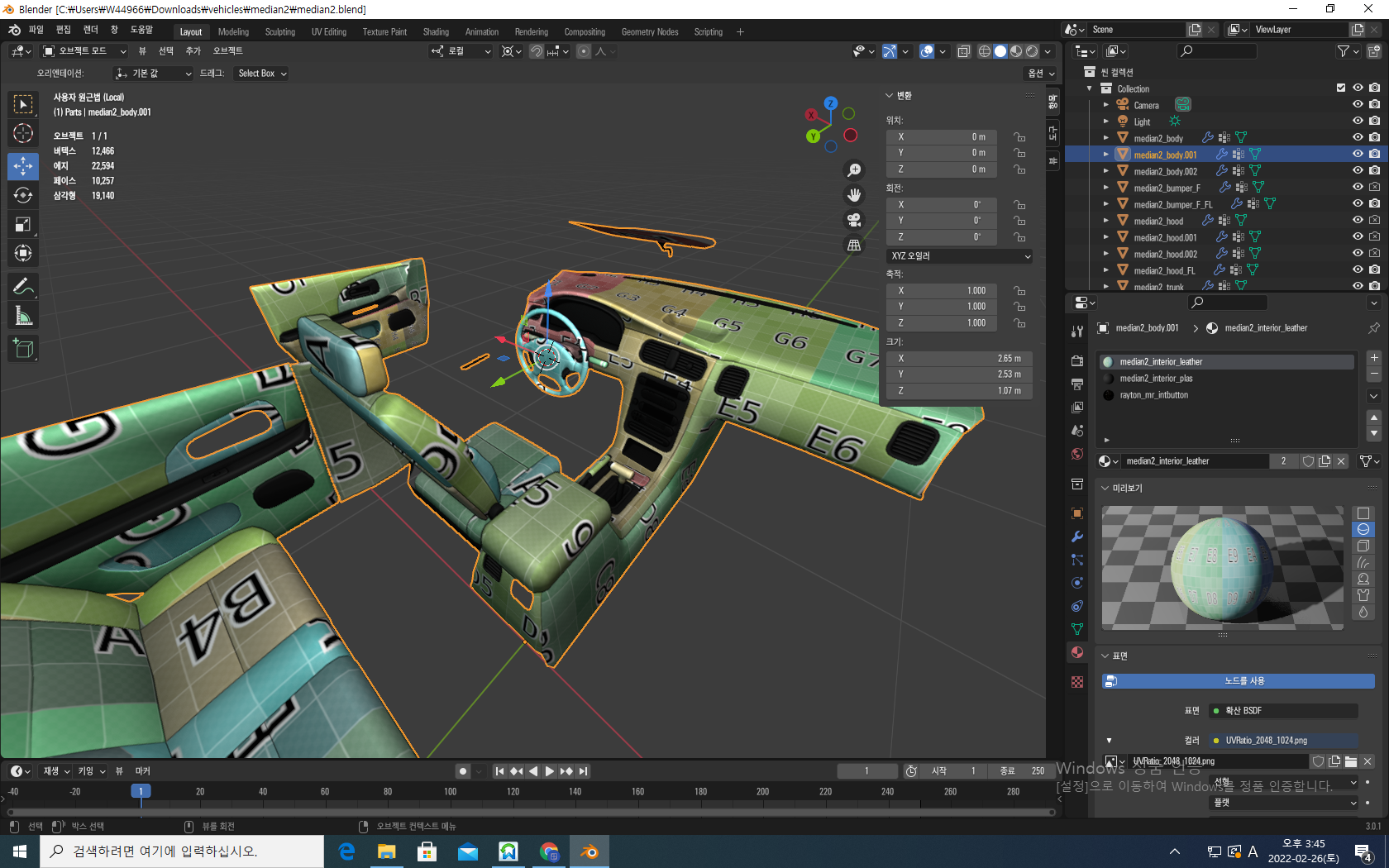Switch to wireframe viewport shading

(985, 51)
